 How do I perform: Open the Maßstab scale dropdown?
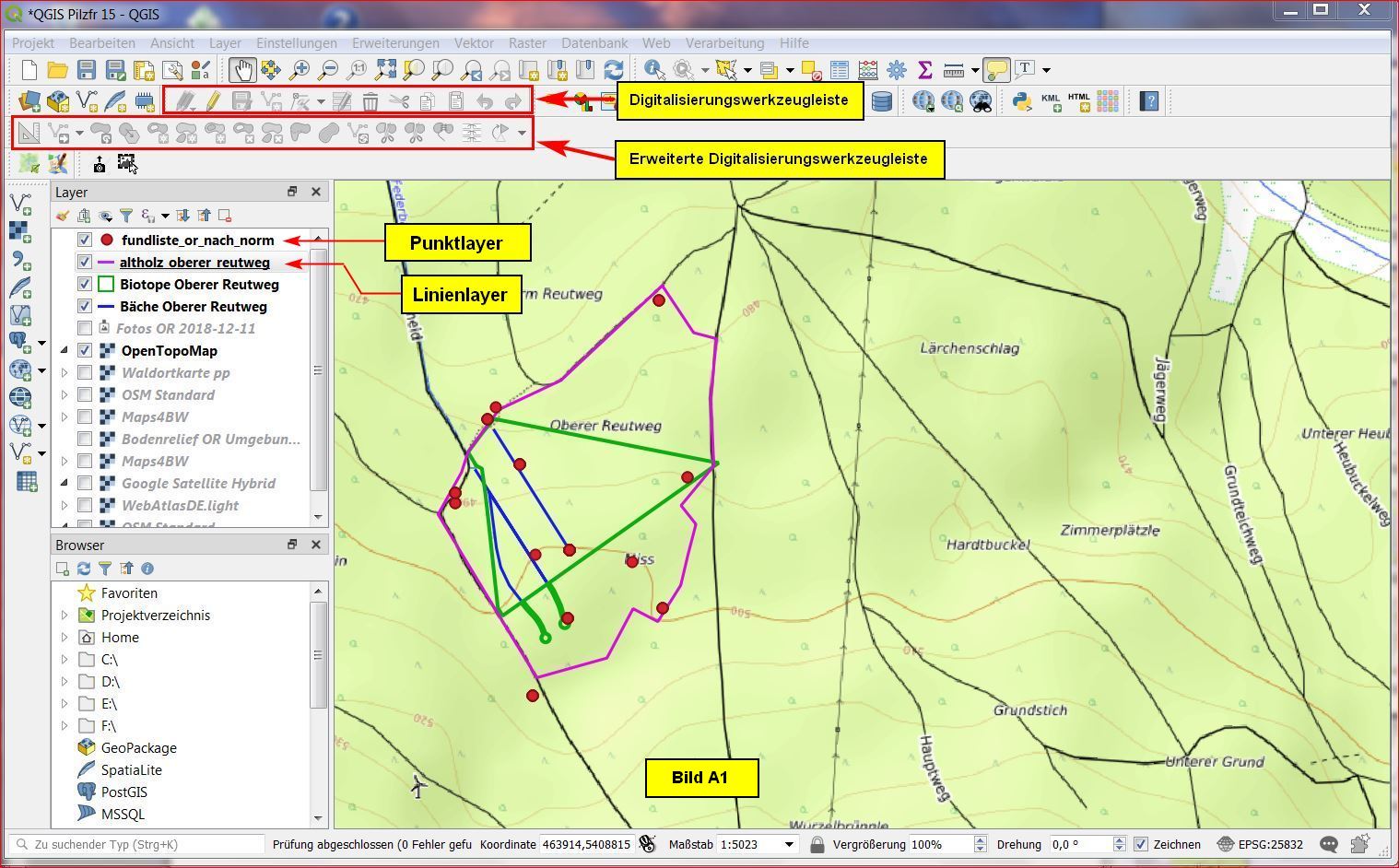pyautogui.click(x=789, y=844)
